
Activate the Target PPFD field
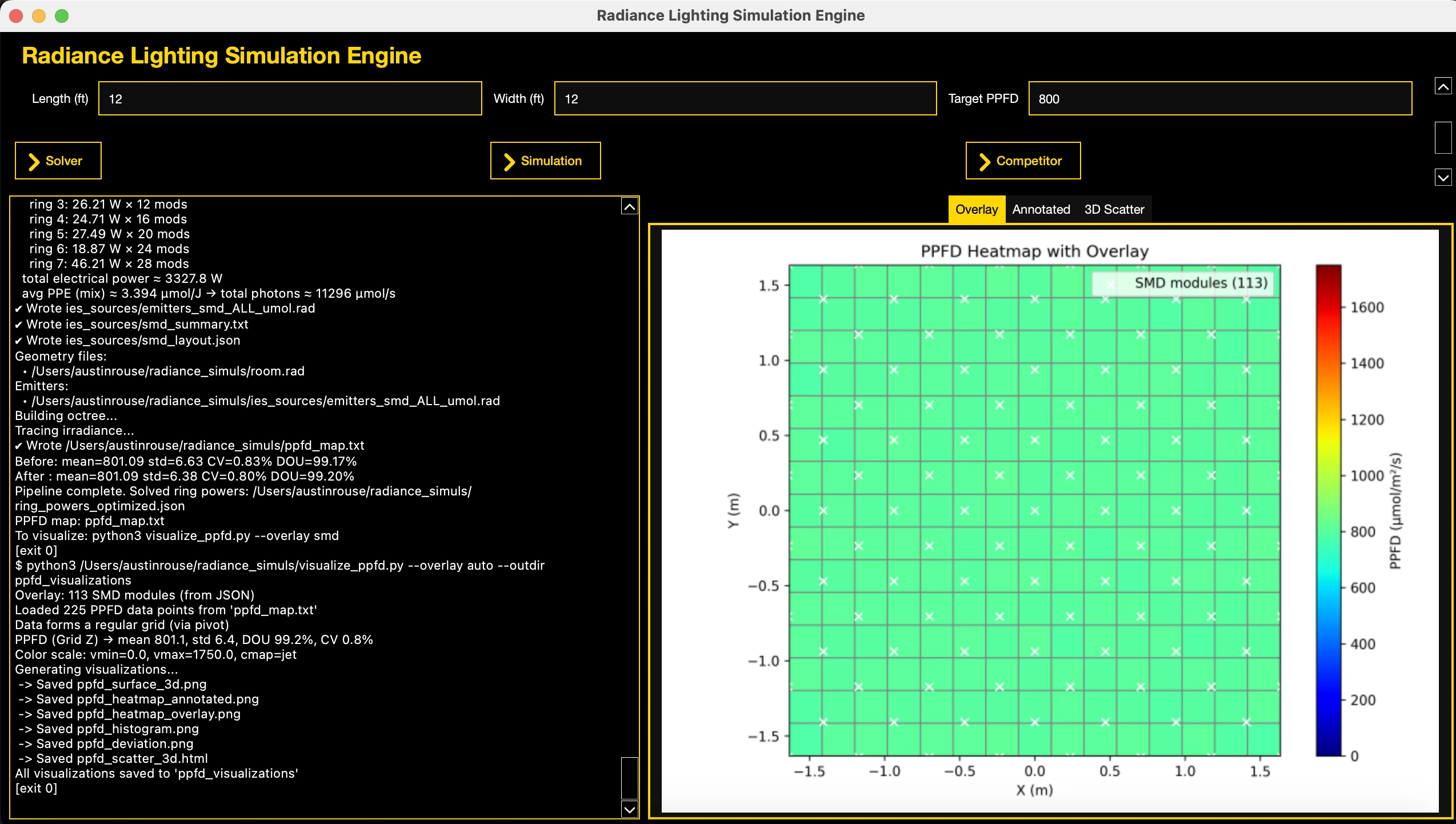(1219, 98)
